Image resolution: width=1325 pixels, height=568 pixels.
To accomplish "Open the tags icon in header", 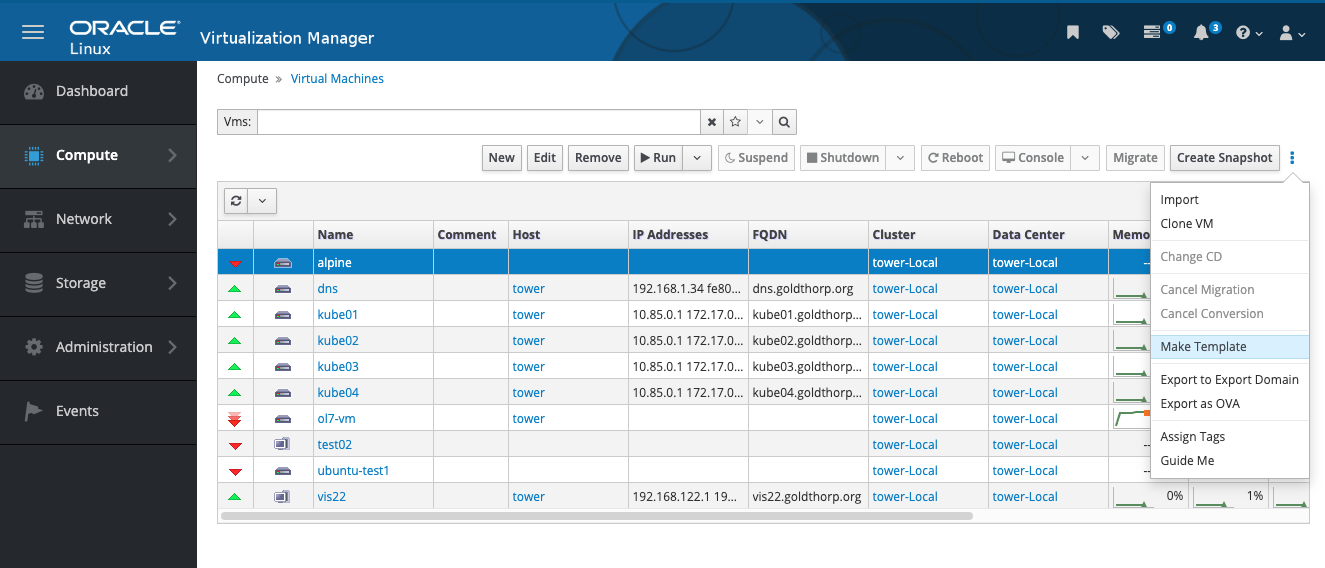I will 1111,32.
